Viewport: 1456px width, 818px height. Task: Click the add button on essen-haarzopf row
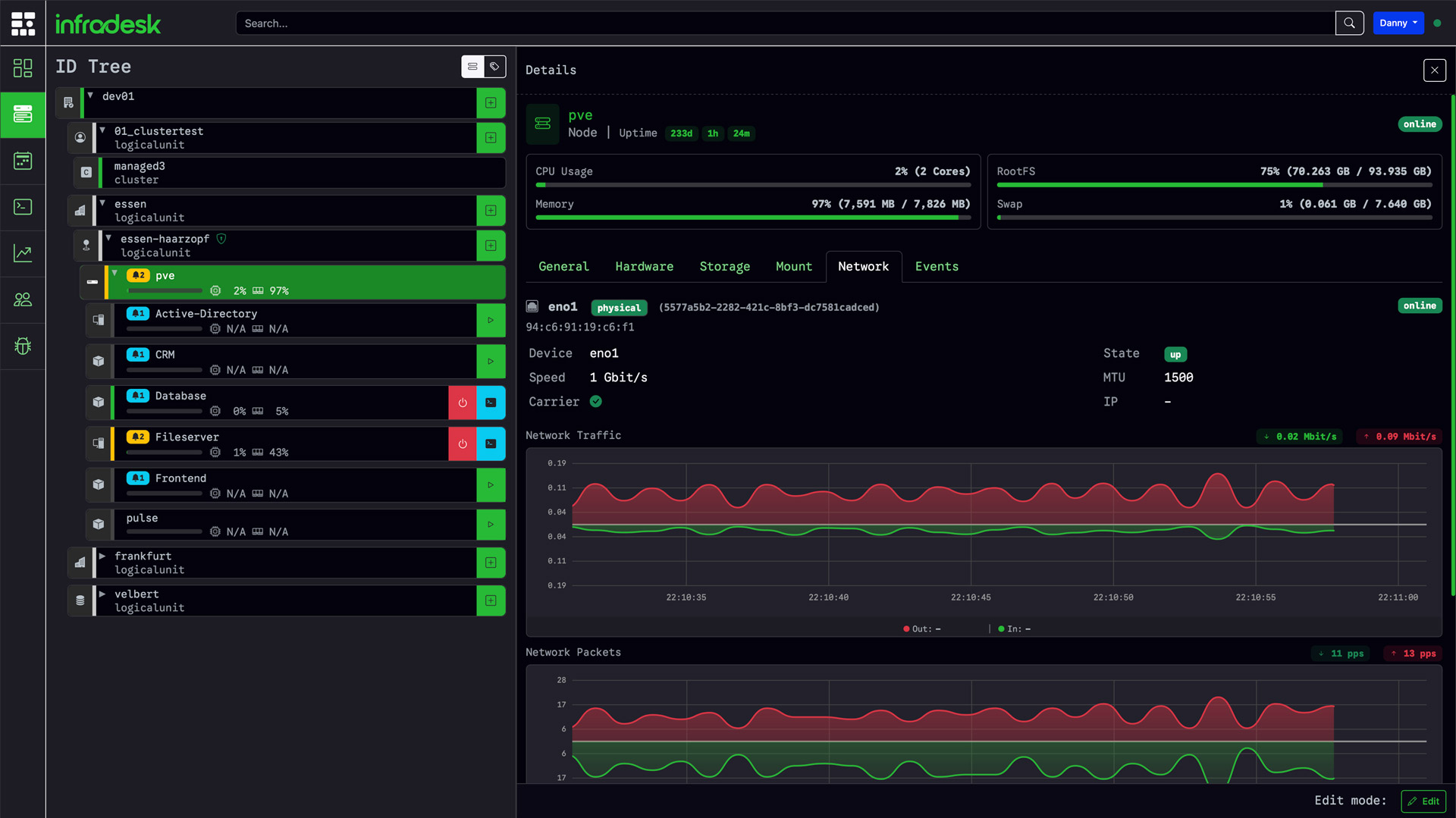coord(491,246)
